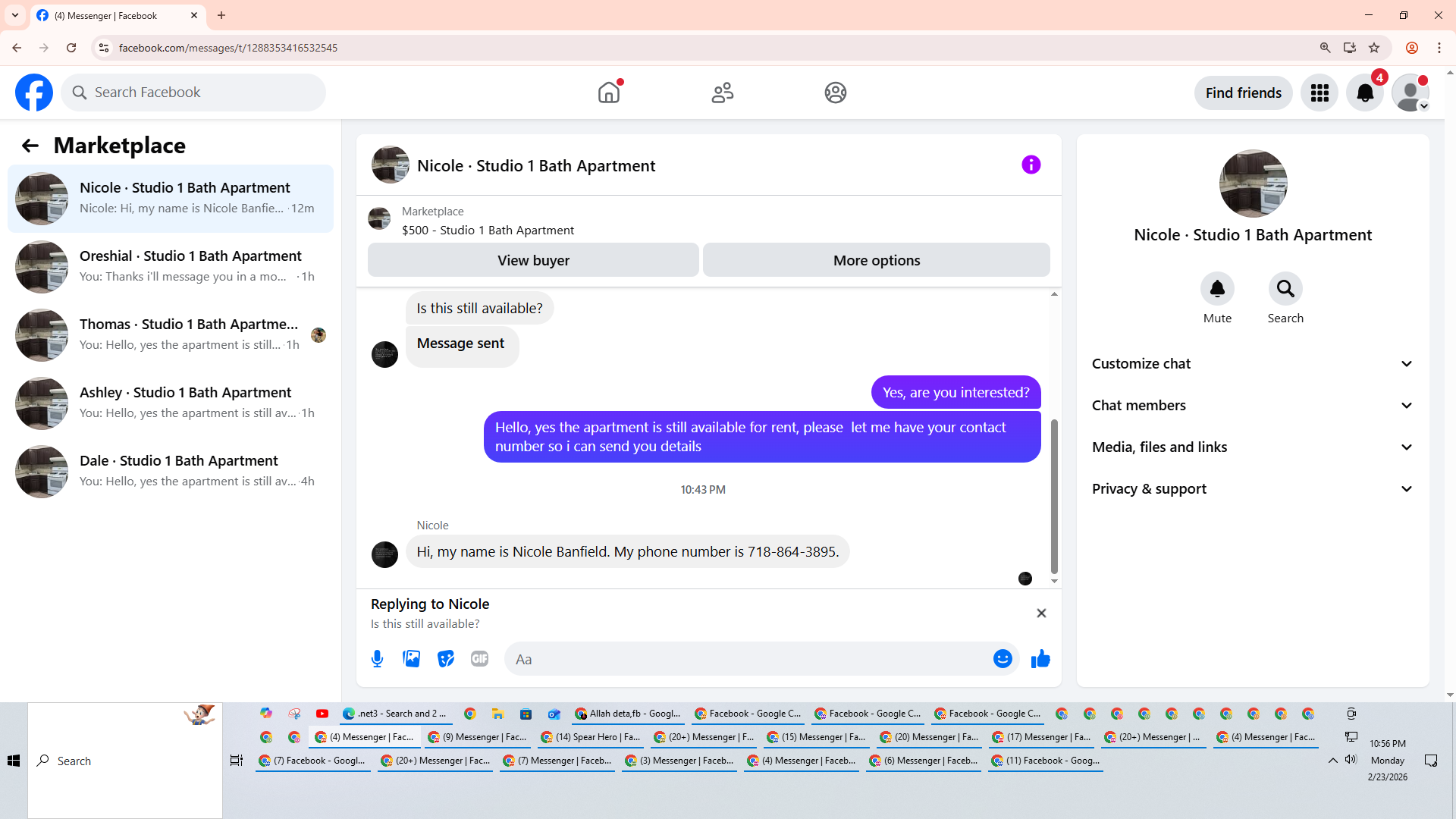Expand Media, files and links section

tap(1253, 447)
